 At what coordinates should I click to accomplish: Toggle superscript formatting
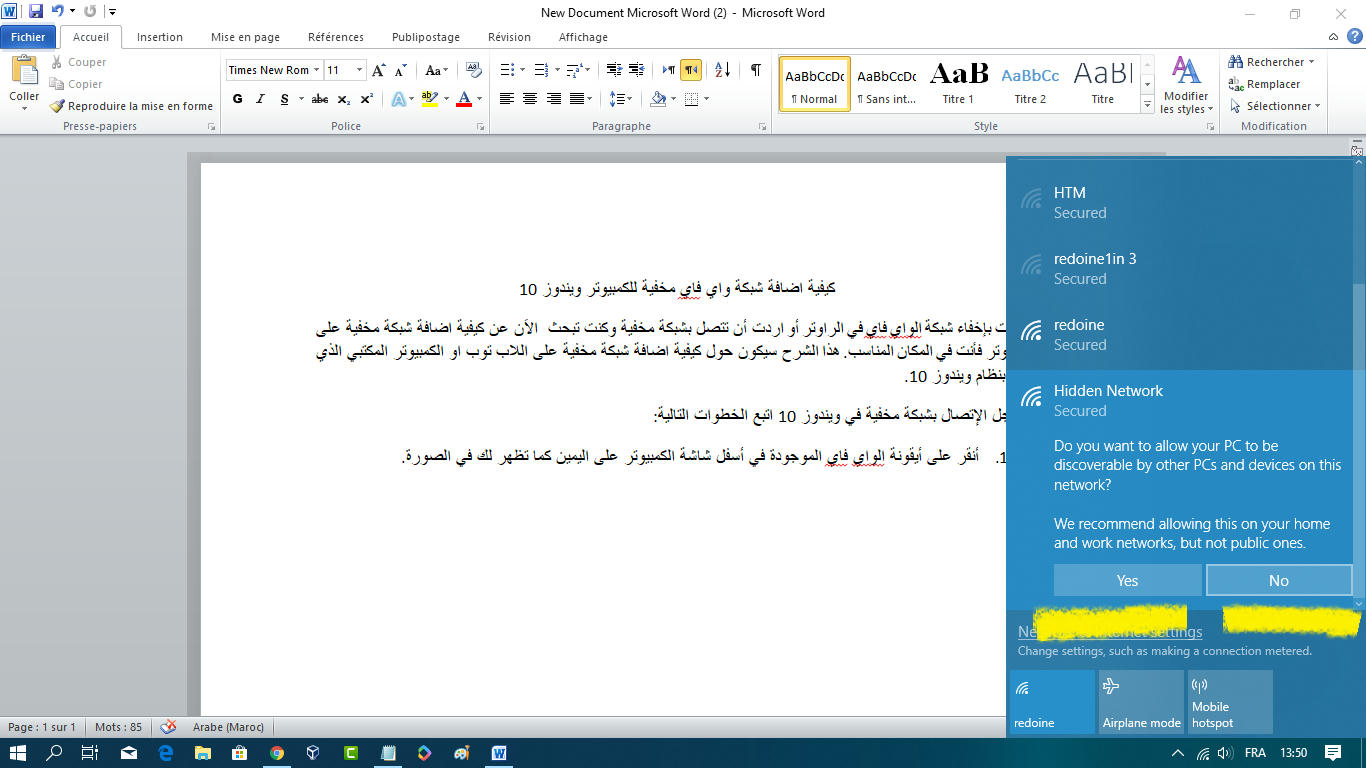(367, 99)
